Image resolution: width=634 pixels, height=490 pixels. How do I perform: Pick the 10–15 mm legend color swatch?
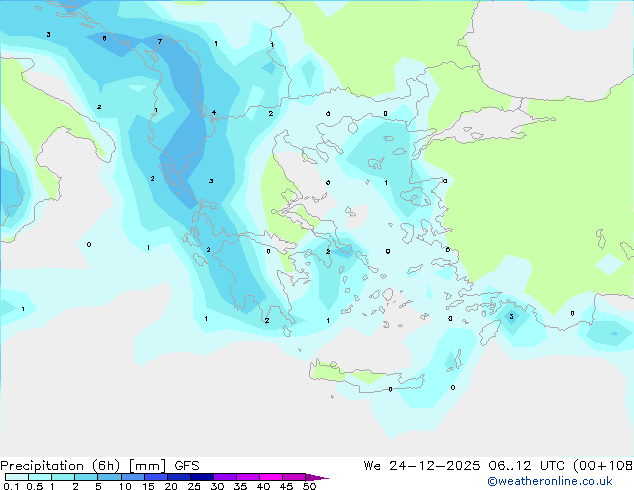pos(132,477)
